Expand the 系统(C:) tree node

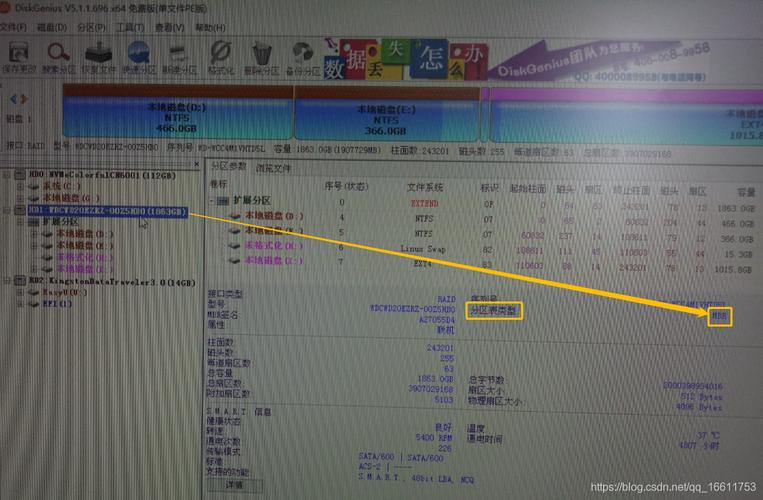coord(20,186)
